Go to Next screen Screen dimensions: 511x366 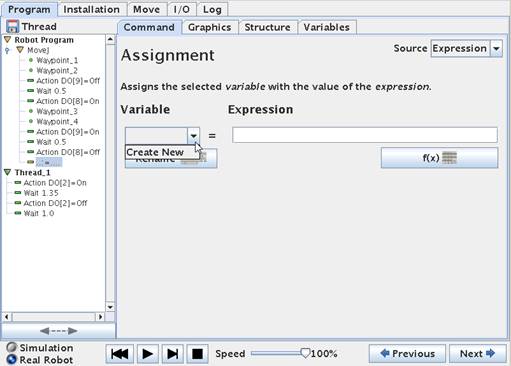click(477, 354)
